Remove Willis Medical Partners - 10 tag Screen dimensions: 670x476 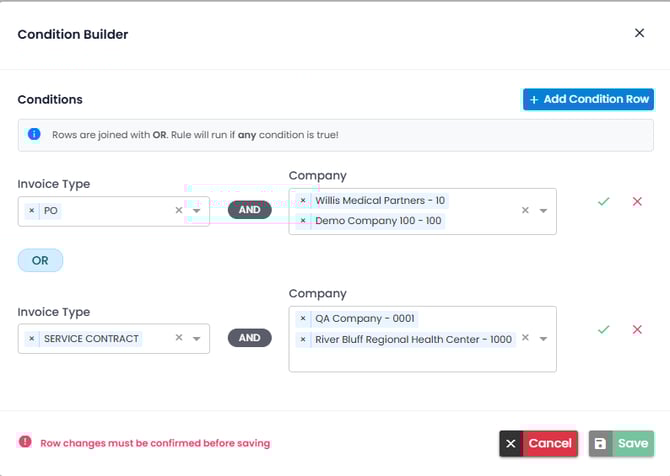coord(303,201)
